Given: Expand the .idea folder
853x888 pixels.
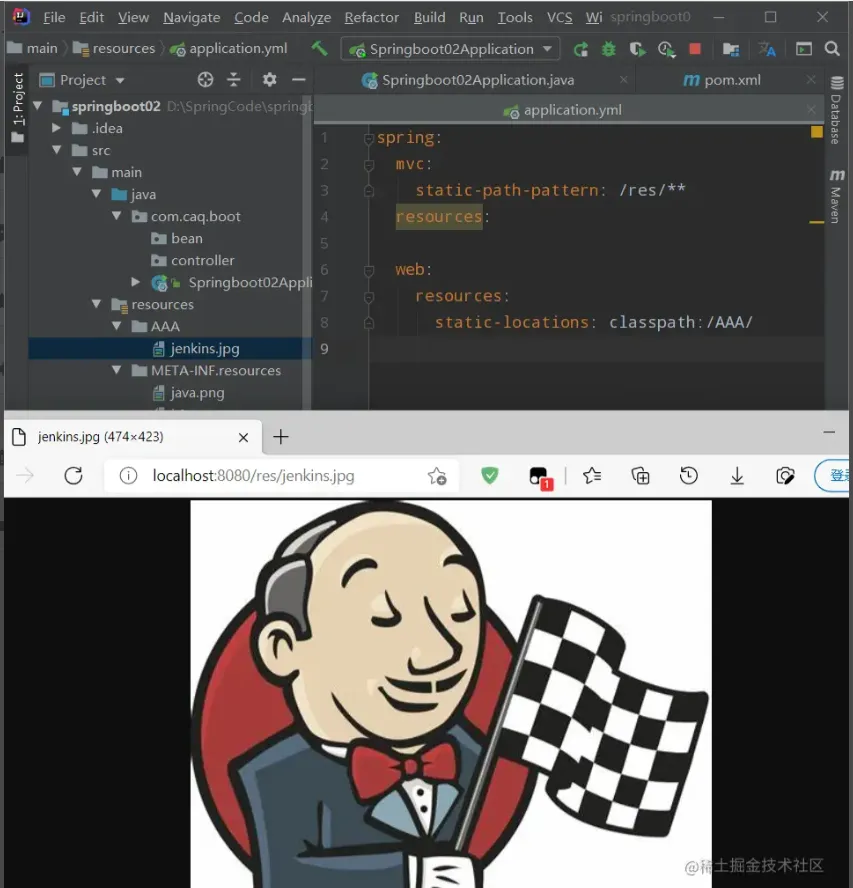Looking at the screenshot, I should 56,128.
